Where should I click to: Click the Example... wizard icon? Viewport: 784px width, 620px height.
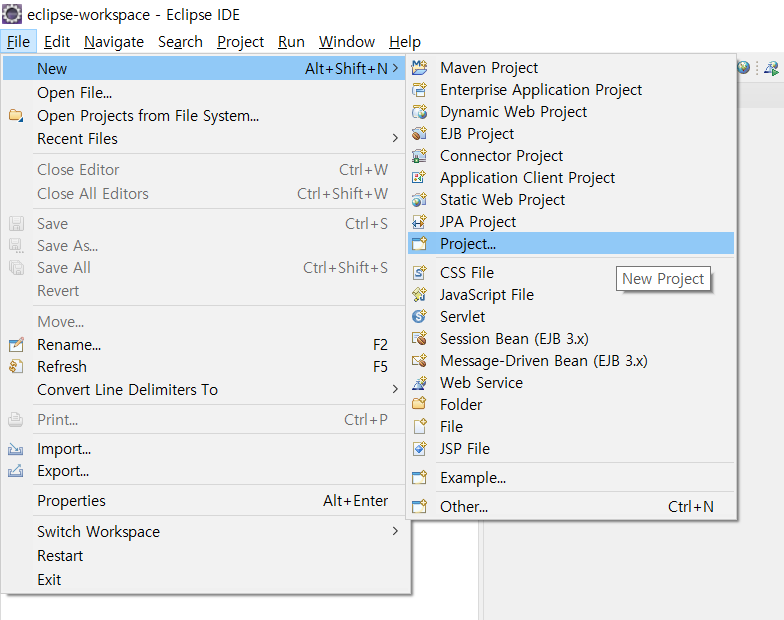[420, 478]
